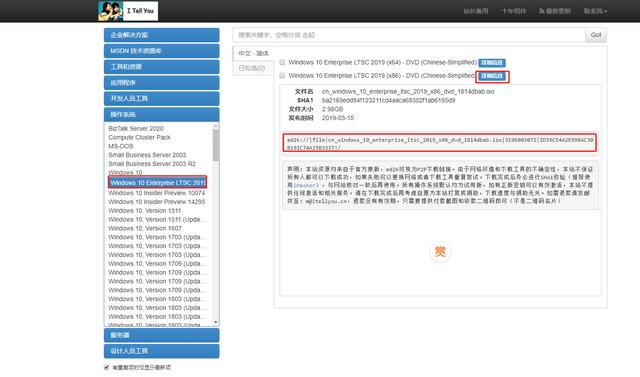Viewport: 640px width, 377px height.
Task: Expand the 联系我 dropdown in the header
Action: click(x=595, y=11)
